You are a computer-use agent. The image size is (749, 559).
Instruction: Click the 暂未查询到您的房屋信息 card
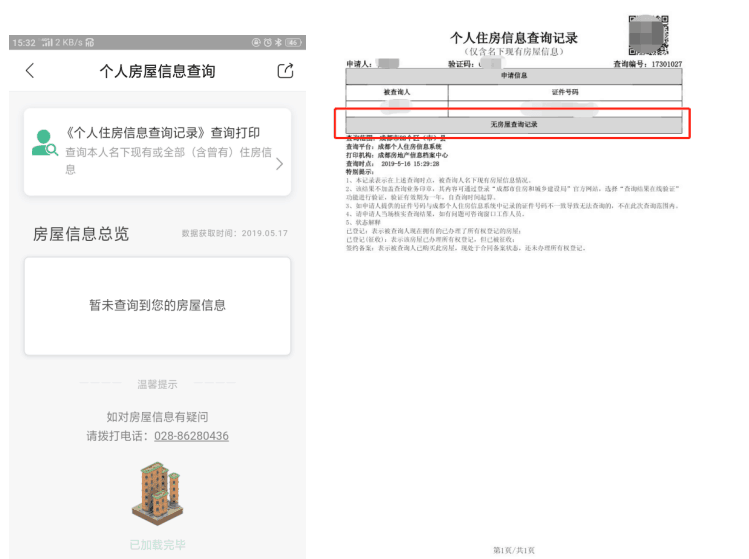point(157,305)
